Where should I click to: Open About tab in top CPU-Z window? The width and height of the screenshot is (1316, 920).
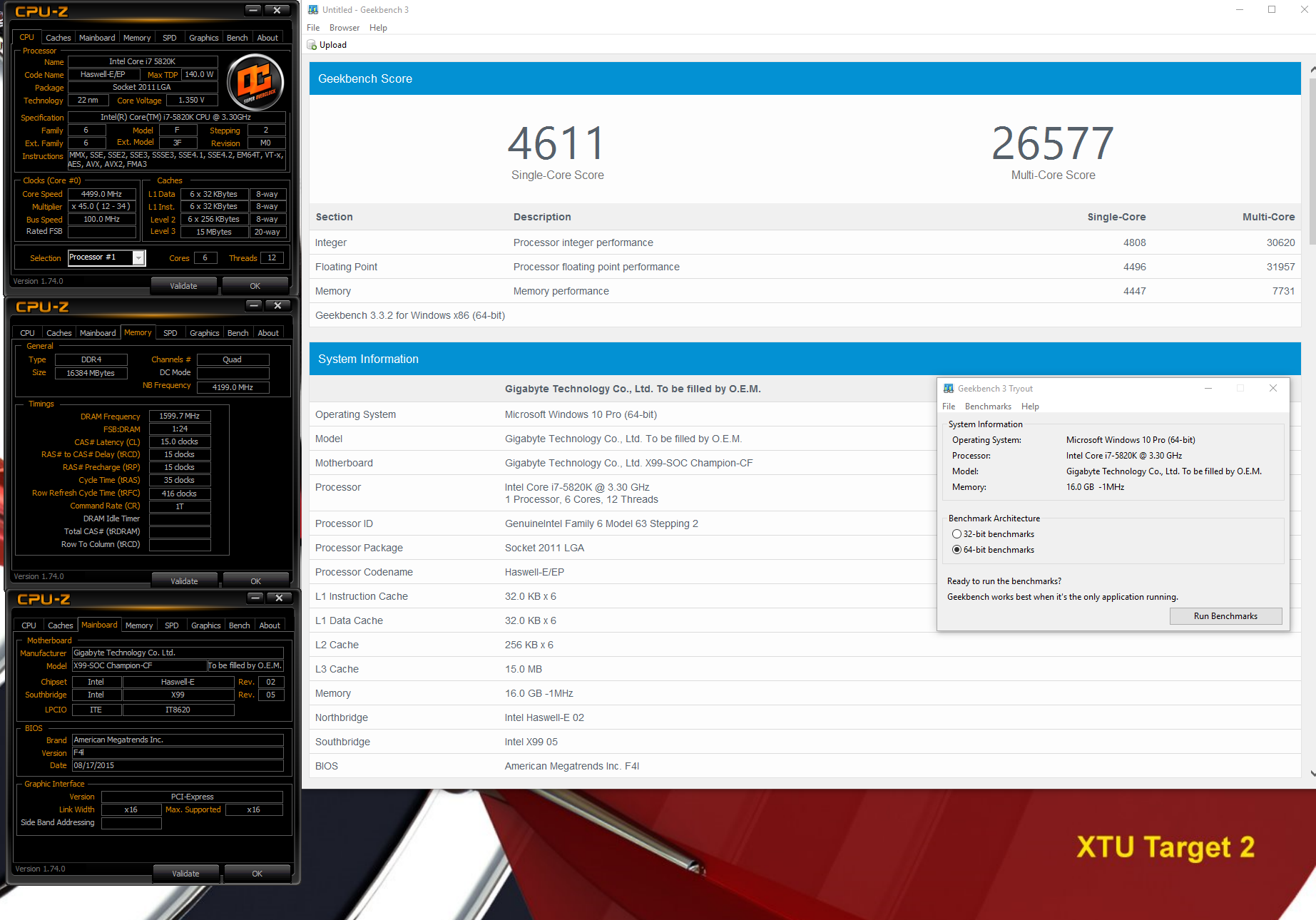click(x=267, y=38)
